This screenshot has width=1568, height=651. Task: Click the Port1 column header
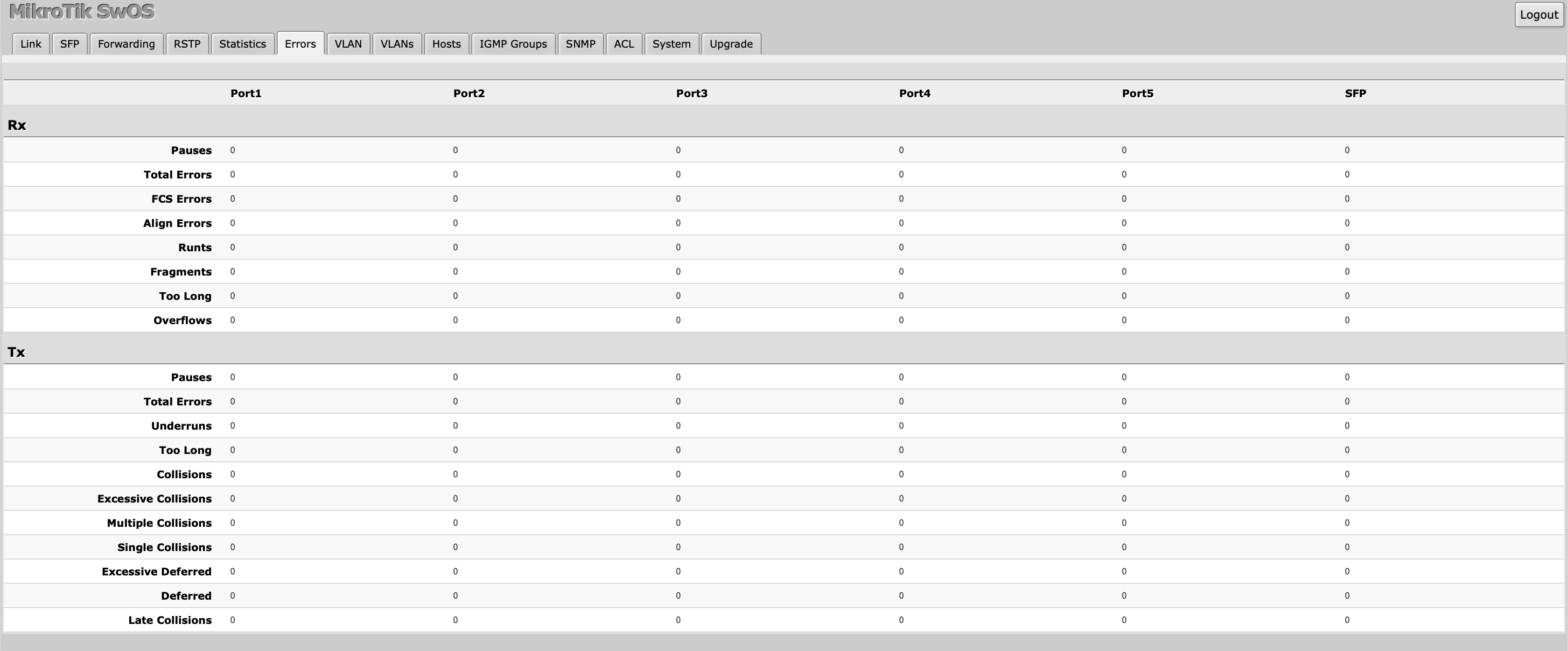pyautogui.click(x=246, y=93)
